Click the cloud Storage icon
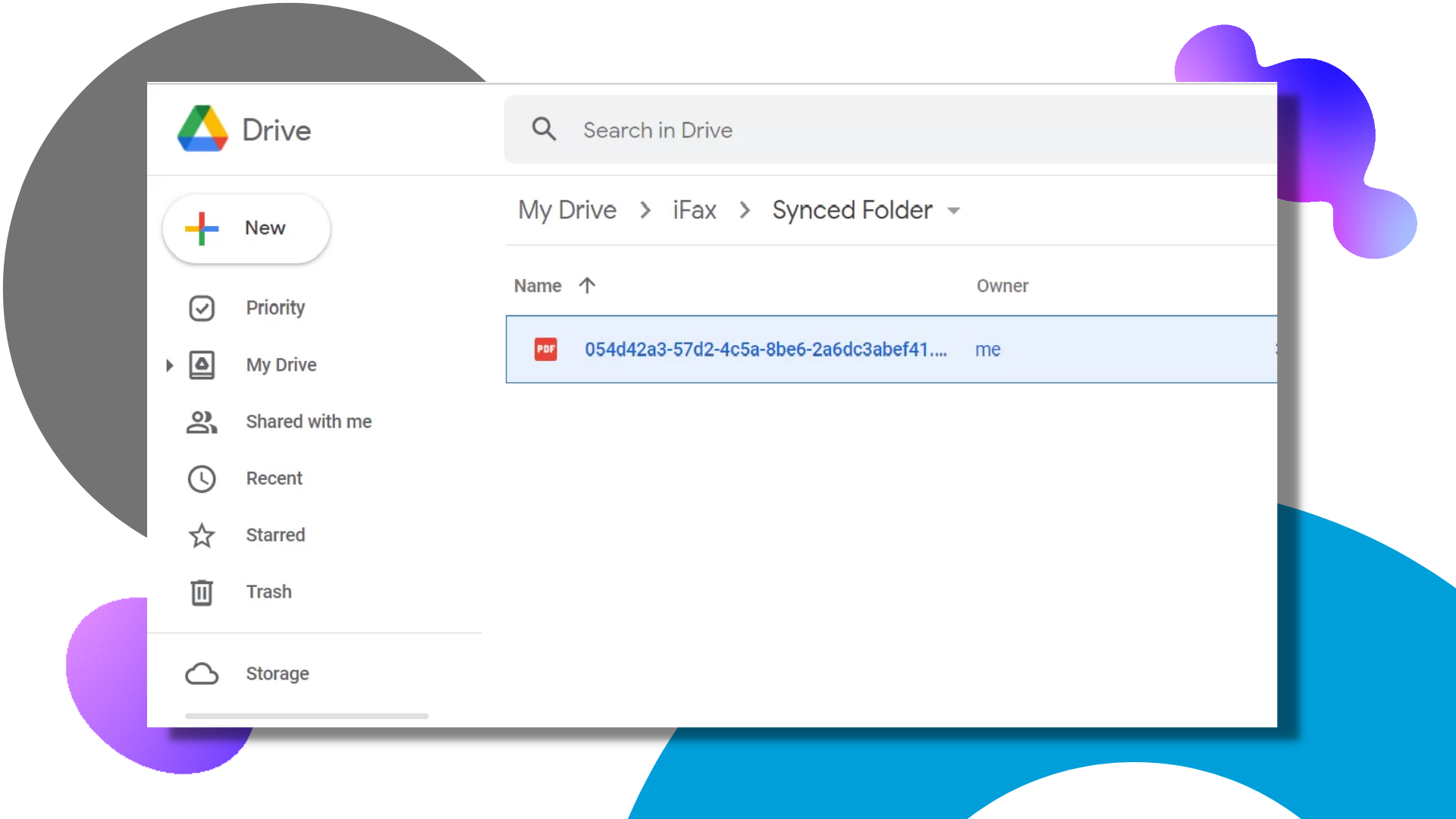This screenshot has height=819, width=1456. point(202,673)
